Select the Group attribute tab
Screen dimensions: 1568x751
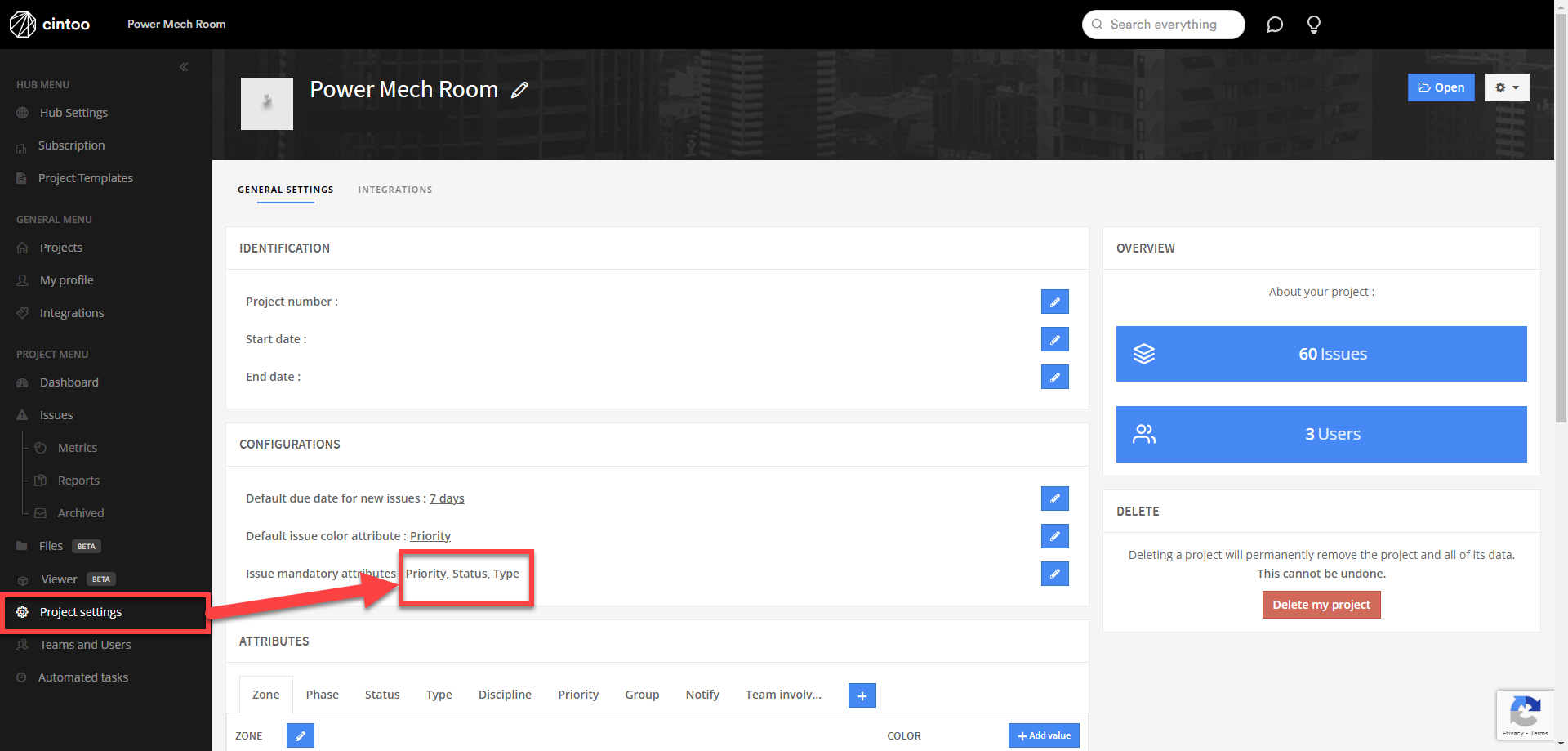642,695
